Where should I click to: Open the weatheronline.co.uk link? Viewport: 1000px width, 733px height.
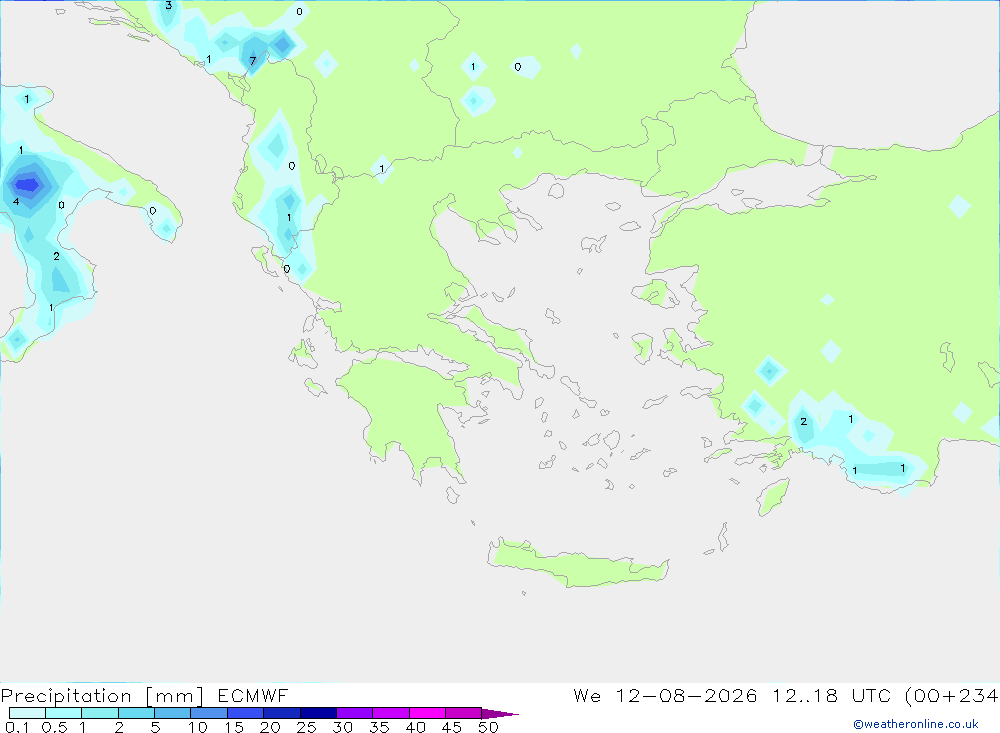click(916, 724)
